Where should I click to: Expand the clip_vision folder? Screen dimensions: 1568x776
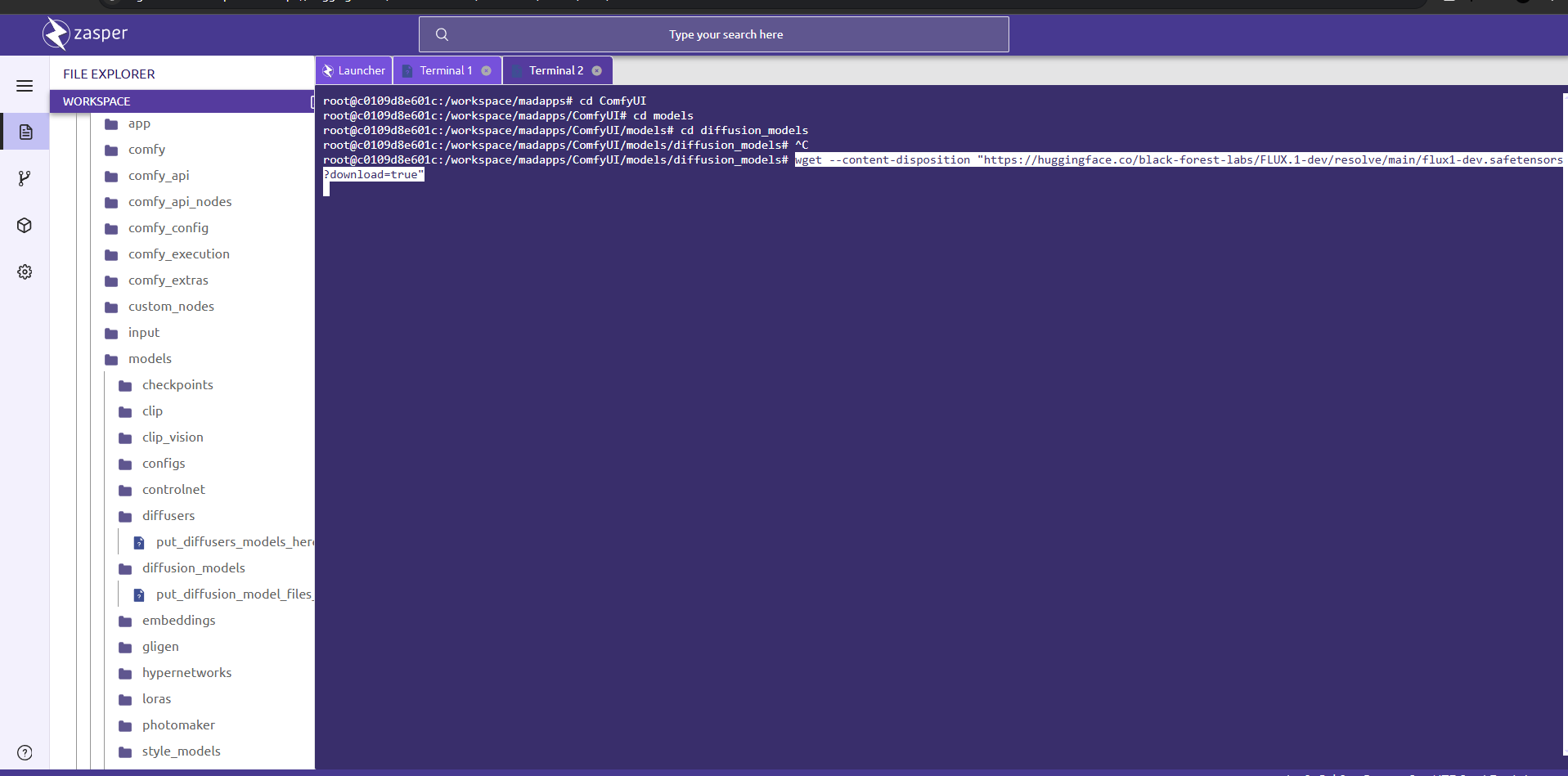(x=173, y=437)
